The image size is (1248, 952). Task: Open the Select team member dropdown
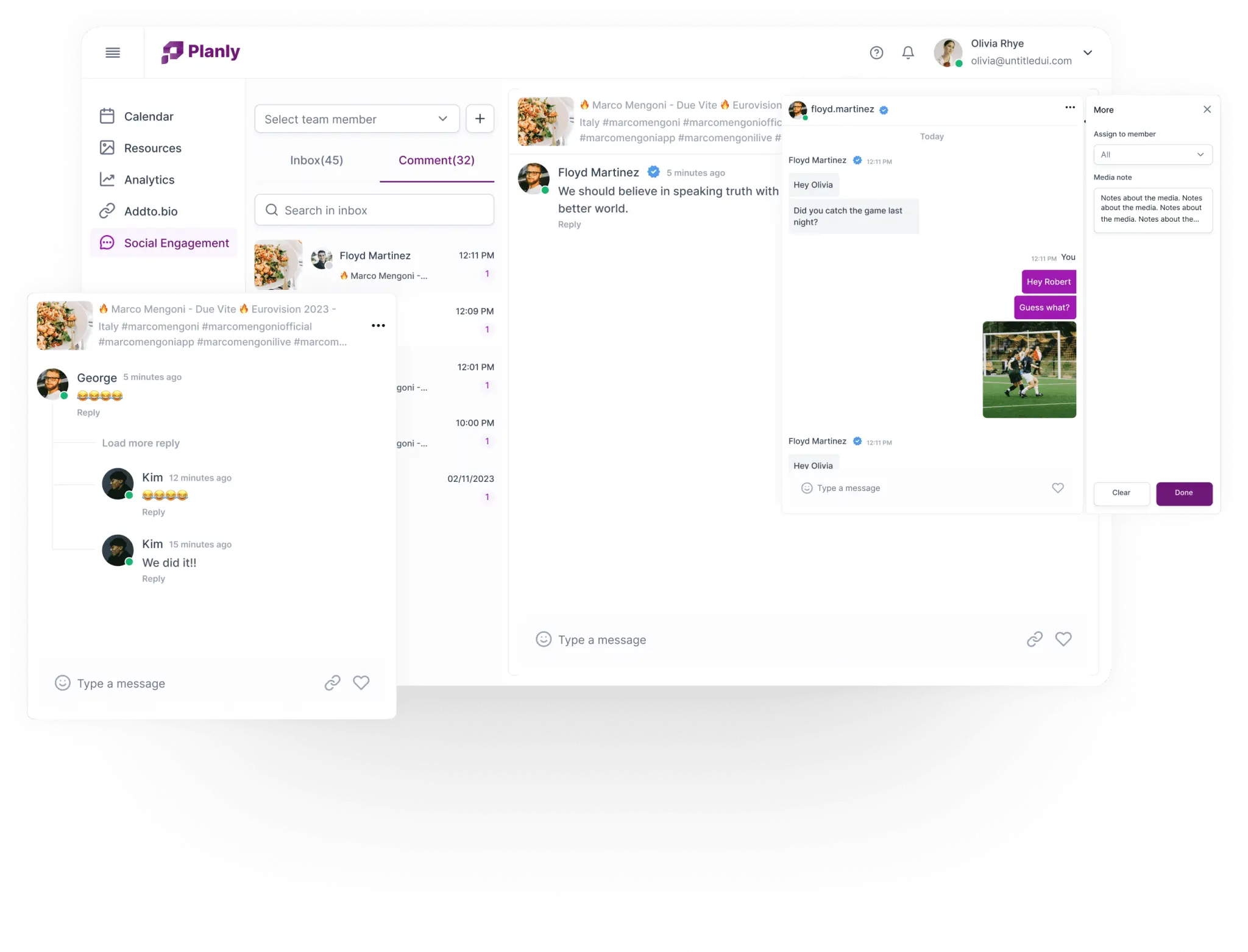click(356, 119)
